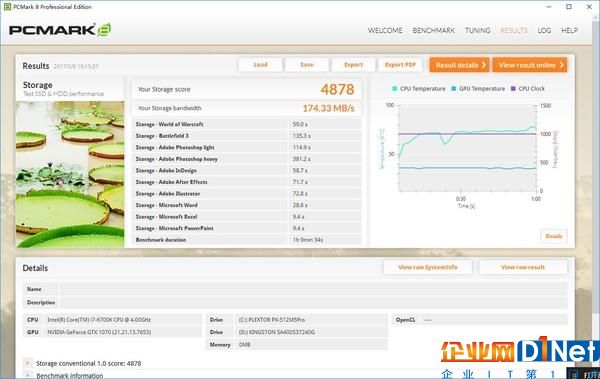This screenshot has height=379, width=600.
Task: Toggle GPU Temperature legend entry
Action: coord(478,89)
